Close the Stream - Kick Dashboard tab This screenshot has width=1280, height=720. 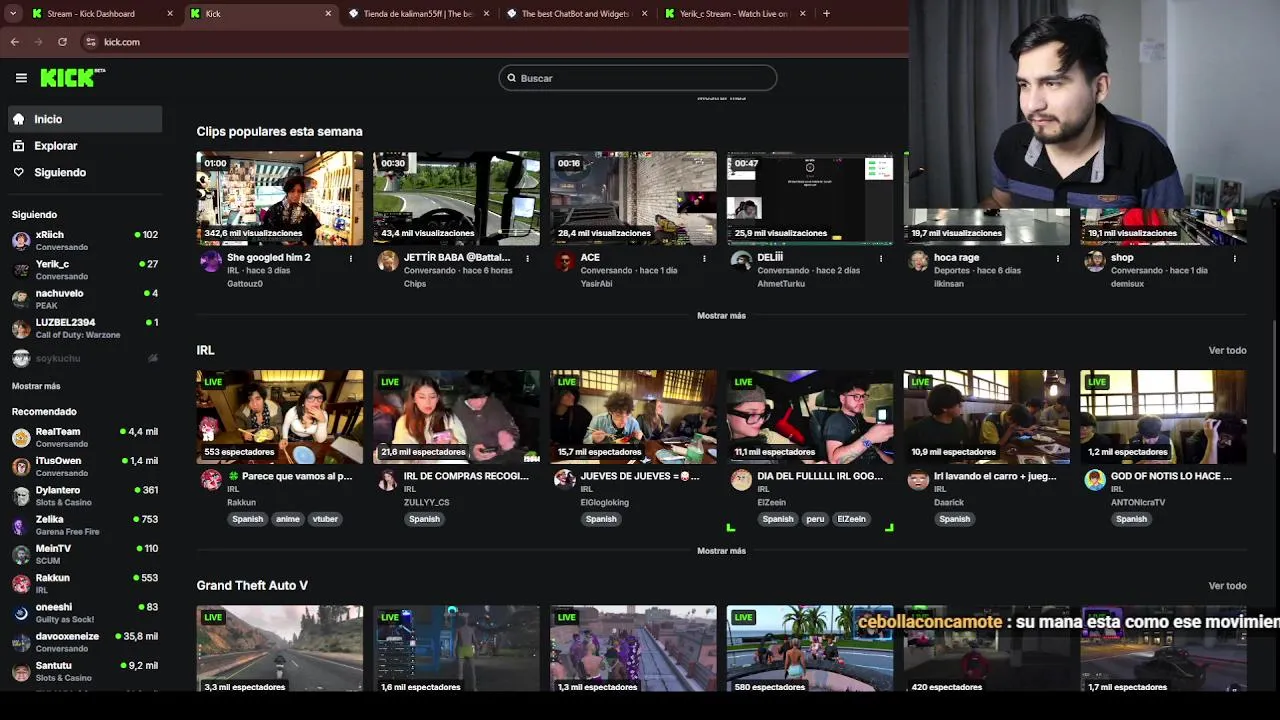[170, 14]
